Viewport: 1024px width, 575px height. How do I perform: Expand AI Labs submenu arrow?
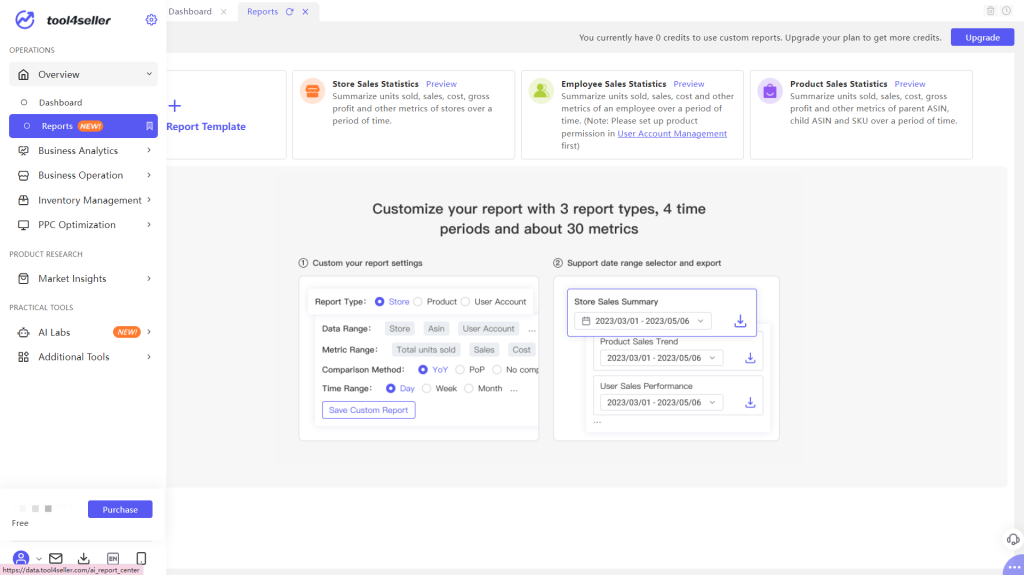click(x=149, y=332)
